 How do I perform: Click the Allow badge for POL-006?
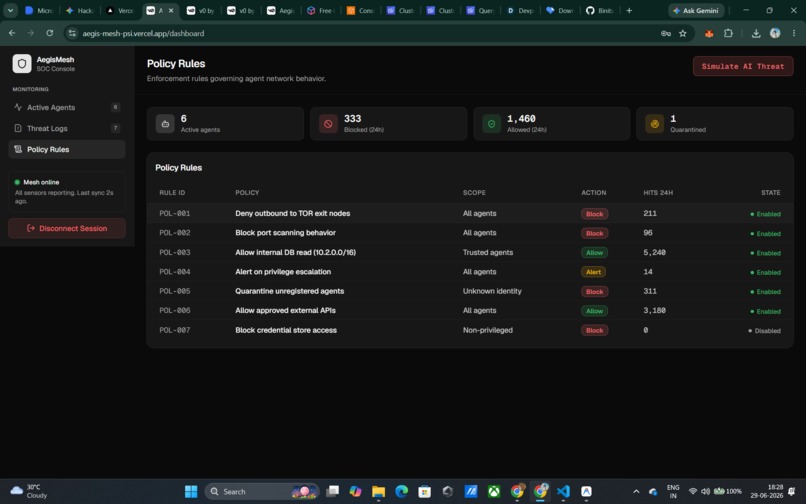[594, 311]
